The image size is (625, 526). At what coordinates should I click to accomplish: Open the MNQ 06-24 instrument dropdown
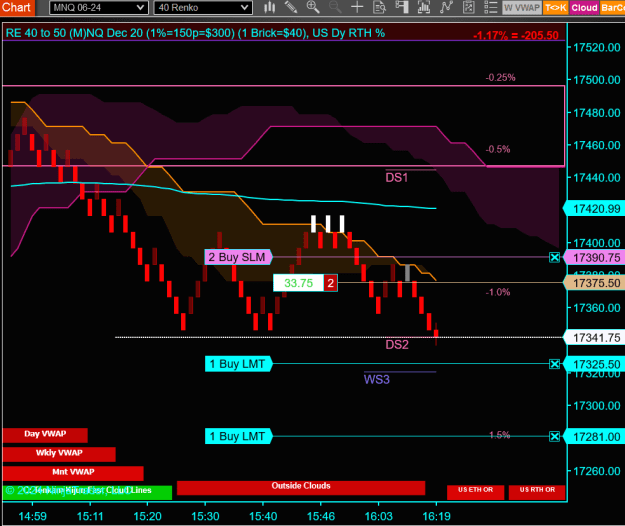point(99,8)
